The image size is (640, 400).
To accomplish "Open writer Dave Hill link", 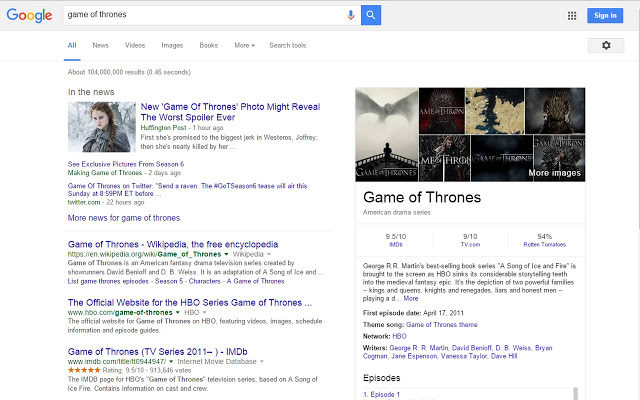I will (504, 356).
